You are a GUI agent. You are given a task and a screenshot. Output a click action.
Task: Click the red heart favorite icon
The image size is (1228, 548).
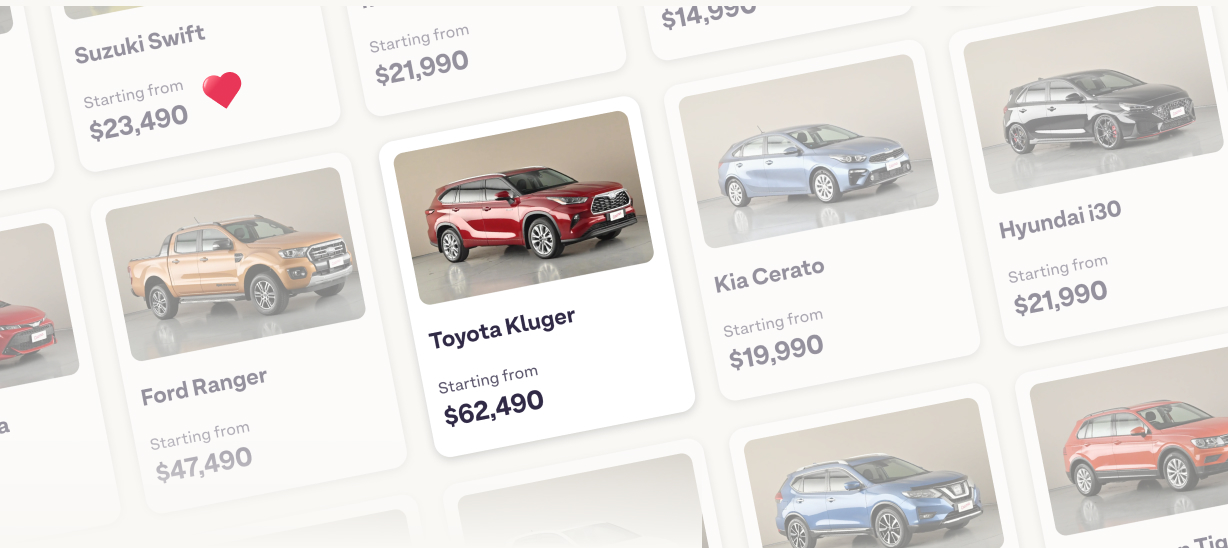tap(222, 90)
